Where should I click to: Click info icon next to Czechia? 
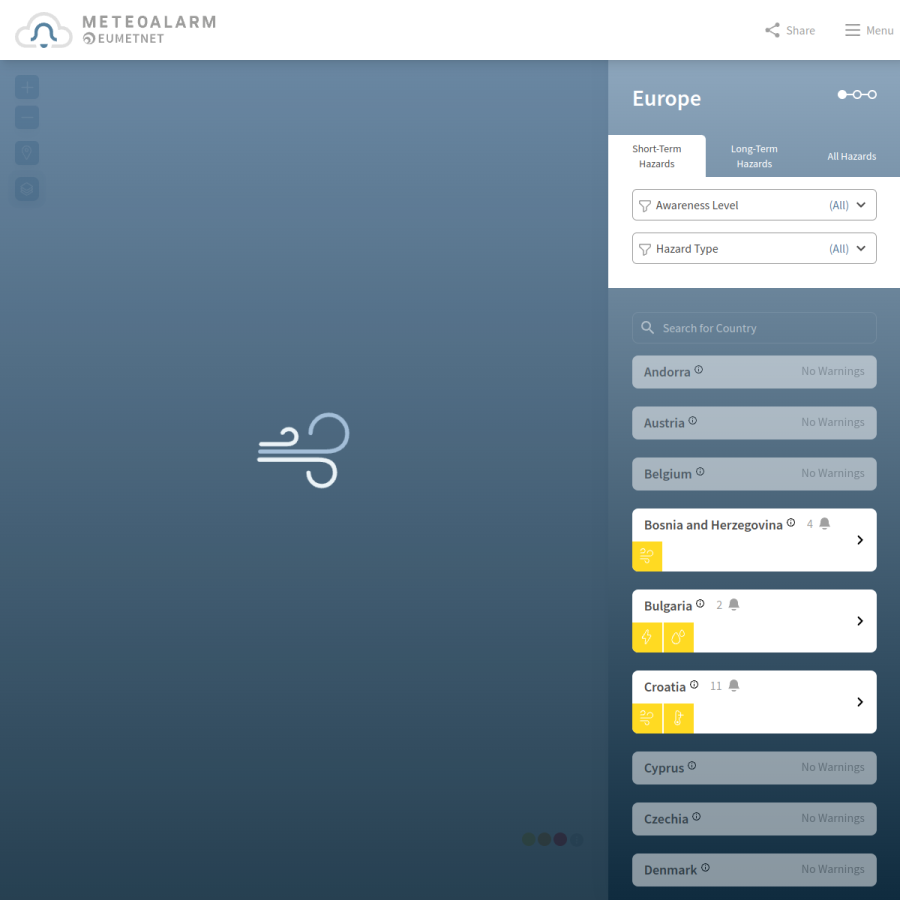pyautogui.click(x=696, y=817)
